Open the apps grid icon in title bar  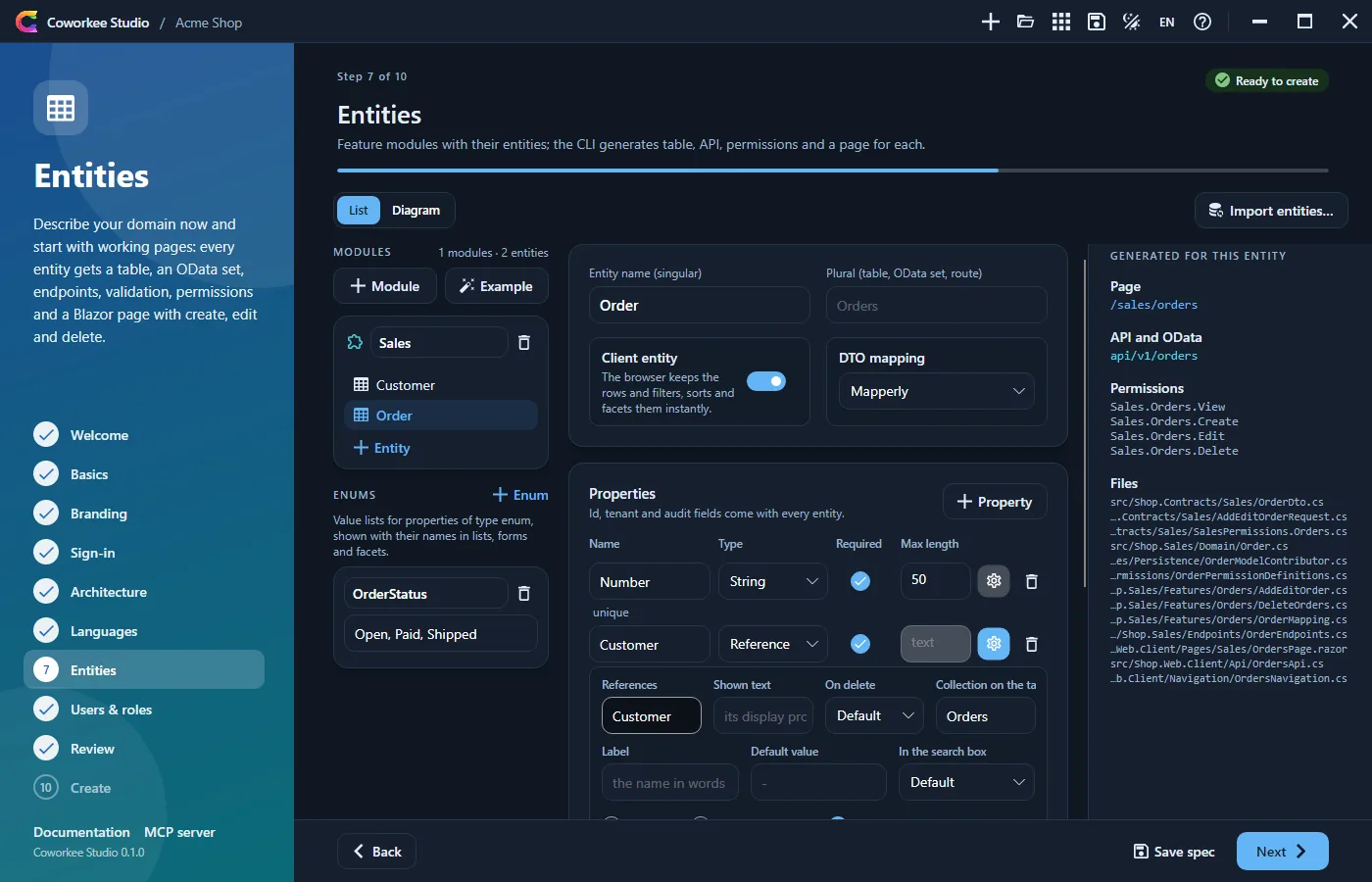coord(1061,22)
